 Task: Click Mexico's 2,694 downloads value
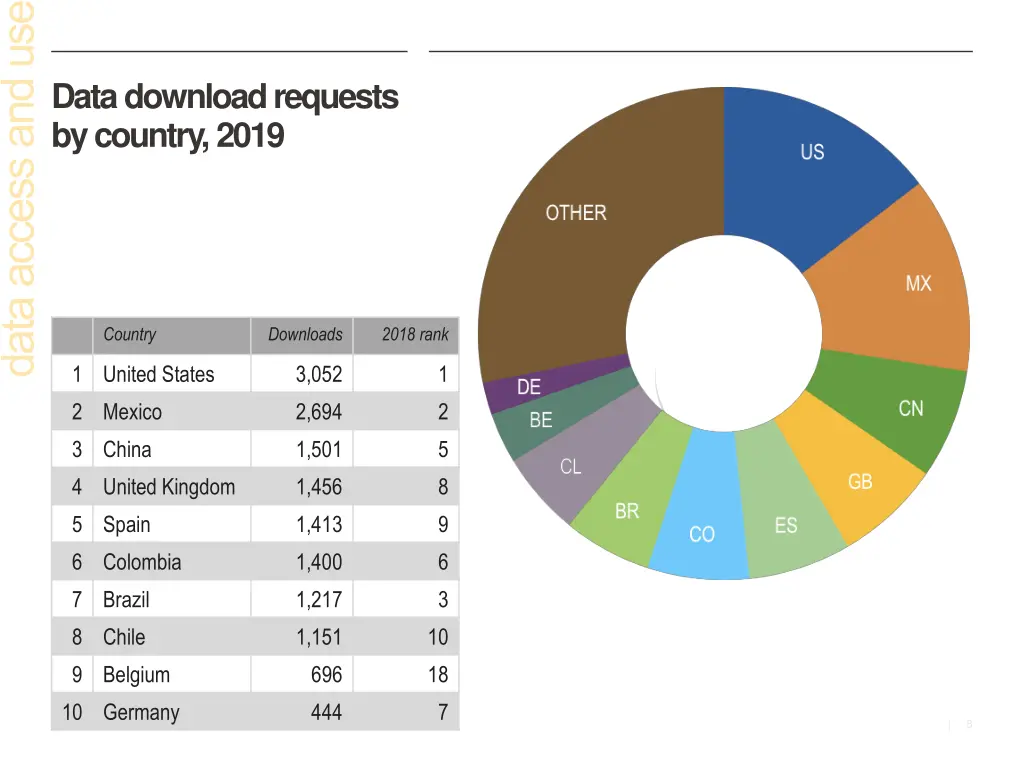[319, 412]
